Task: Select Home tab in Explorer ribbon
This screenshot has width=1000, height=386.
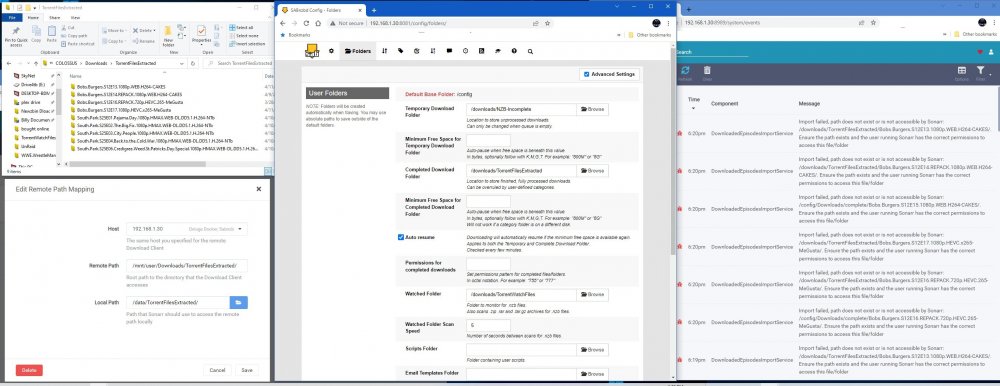Action: point(33,18)
